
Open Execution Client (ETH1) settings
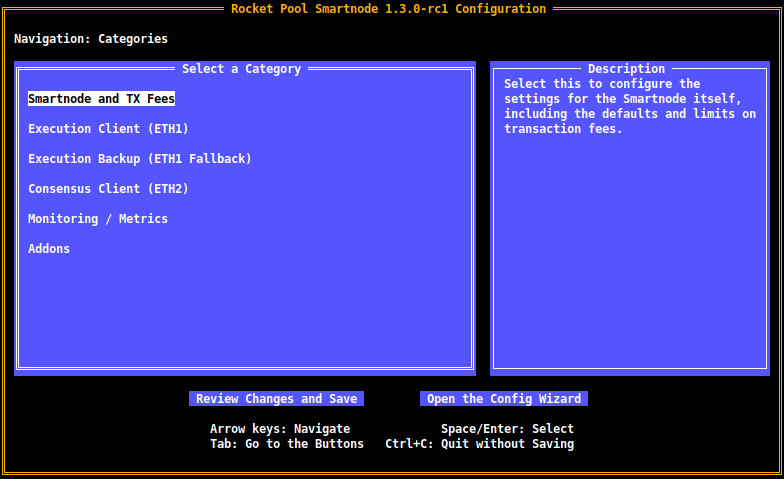pos(108,129)
